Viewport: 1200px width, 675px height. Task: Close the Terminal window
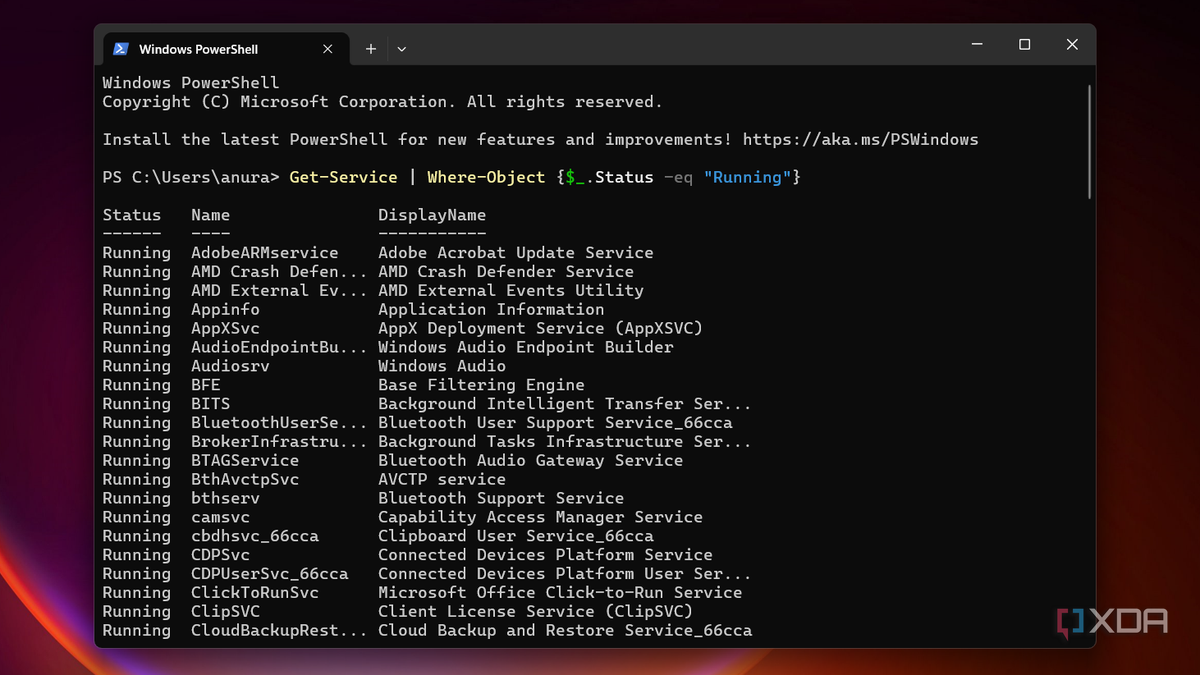1072,45
